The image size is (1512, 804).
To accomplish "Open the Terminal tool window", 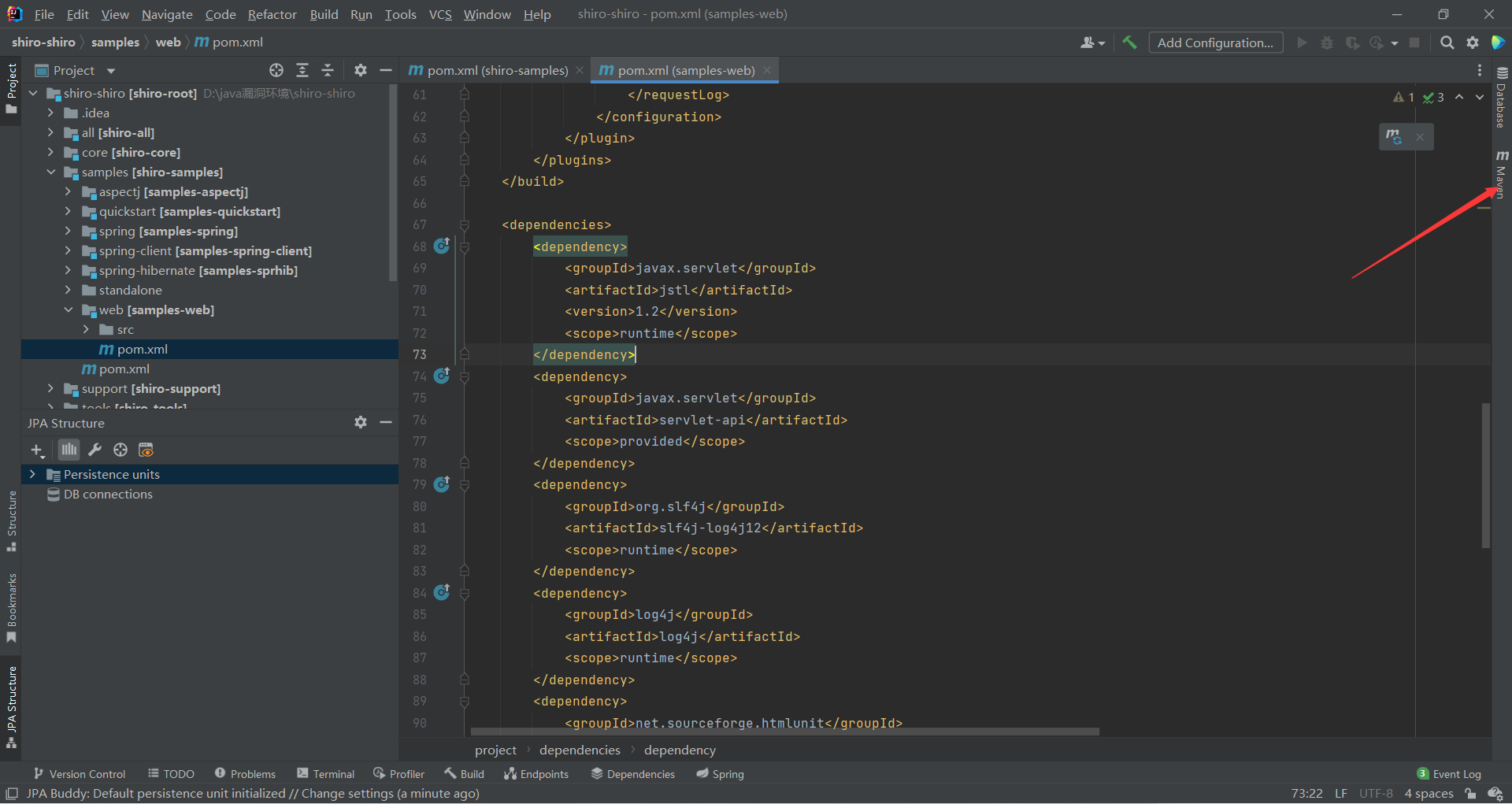I will coord(326,774).
